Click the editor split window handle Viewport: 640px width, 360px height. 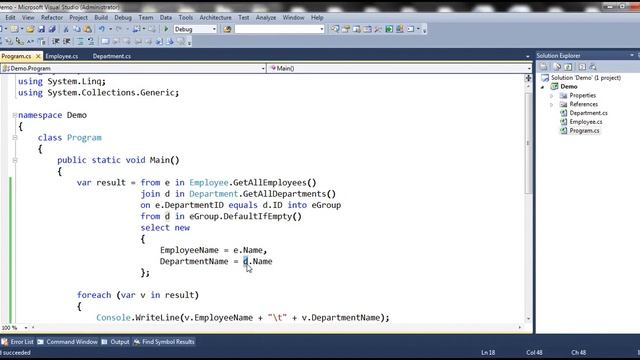coord(528,78)
